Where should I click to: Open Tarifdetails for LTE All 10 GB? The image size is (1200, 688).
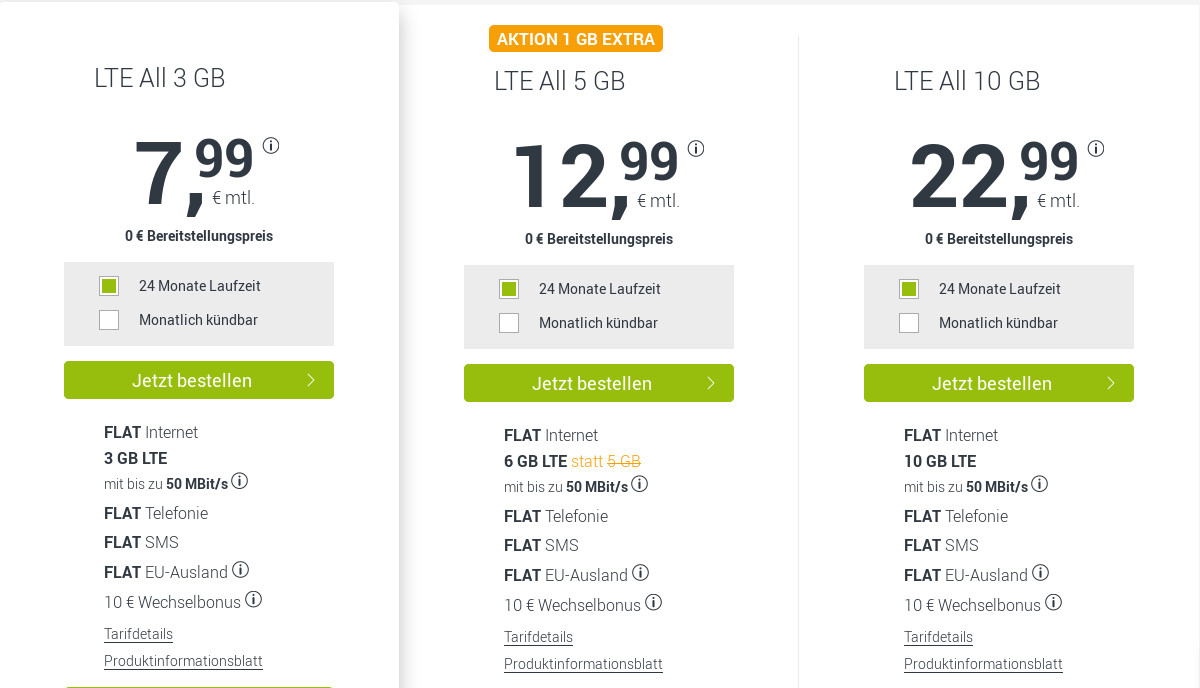938,637
